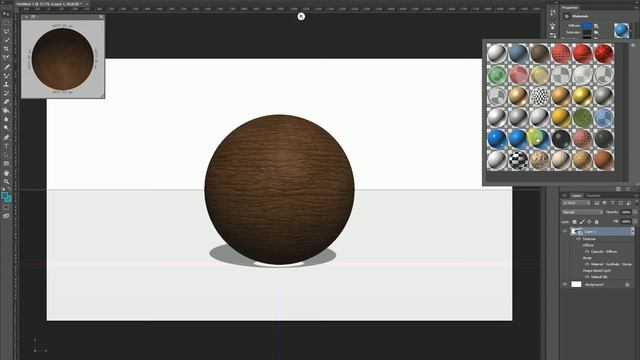The height and width of the screenshot is (360, 640).
Task: Select the Hand tool
Action: [x=6, y=173]
